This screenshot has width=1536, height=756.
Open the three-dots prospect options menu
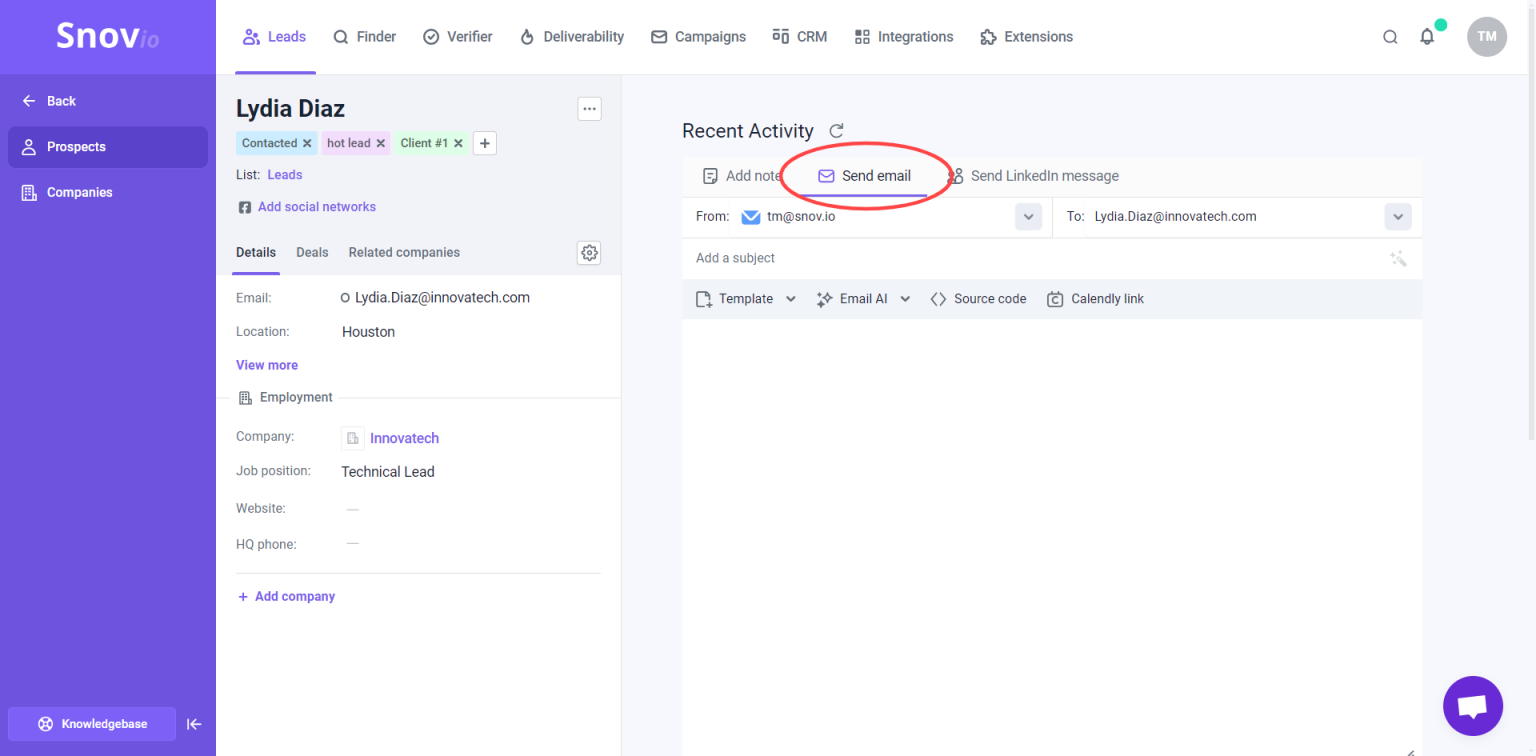pyautogui.click(x=590, y=109)
